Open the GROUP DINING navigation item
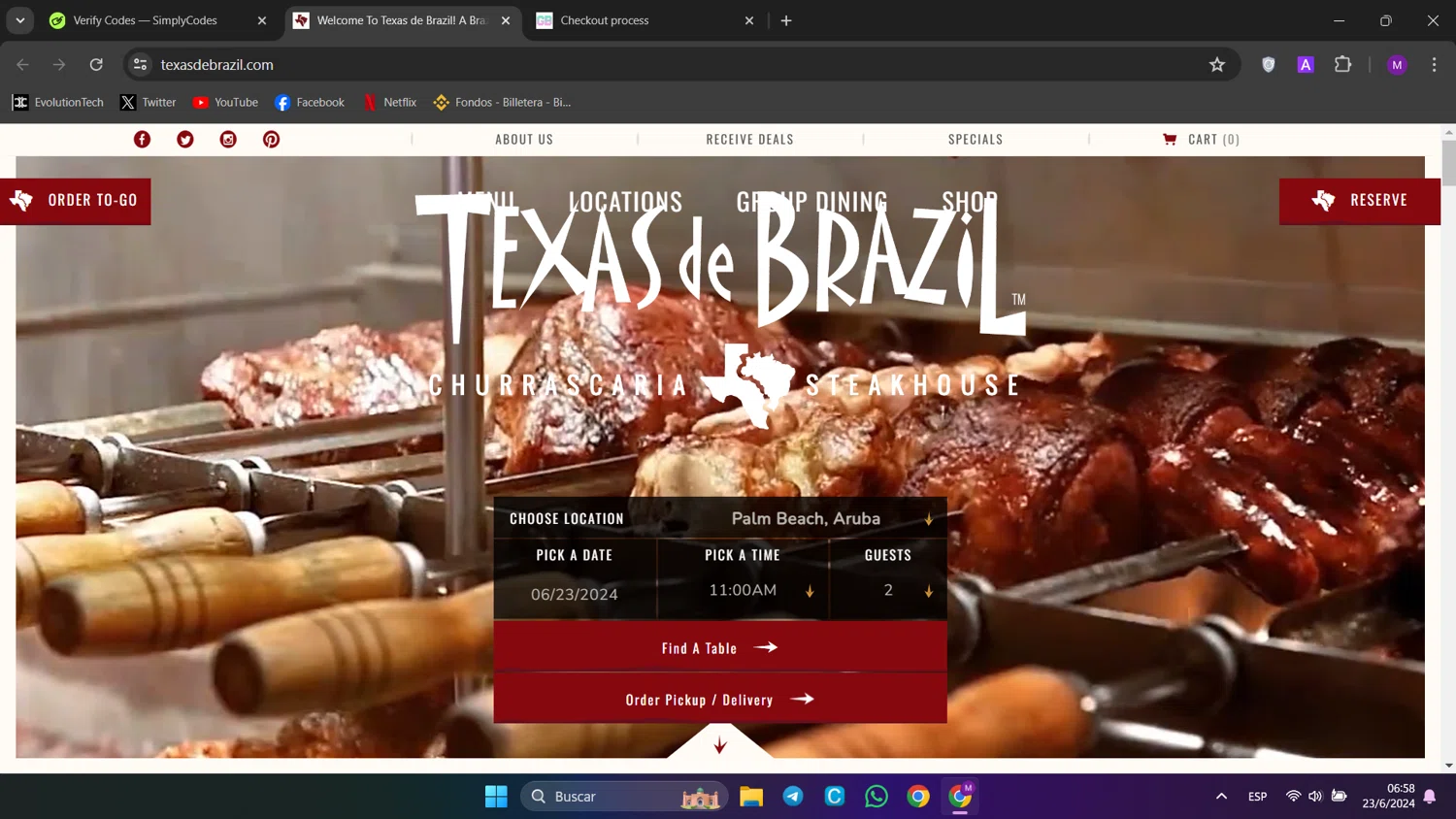This screenshot has width=1456, height=819. (812, 201)
